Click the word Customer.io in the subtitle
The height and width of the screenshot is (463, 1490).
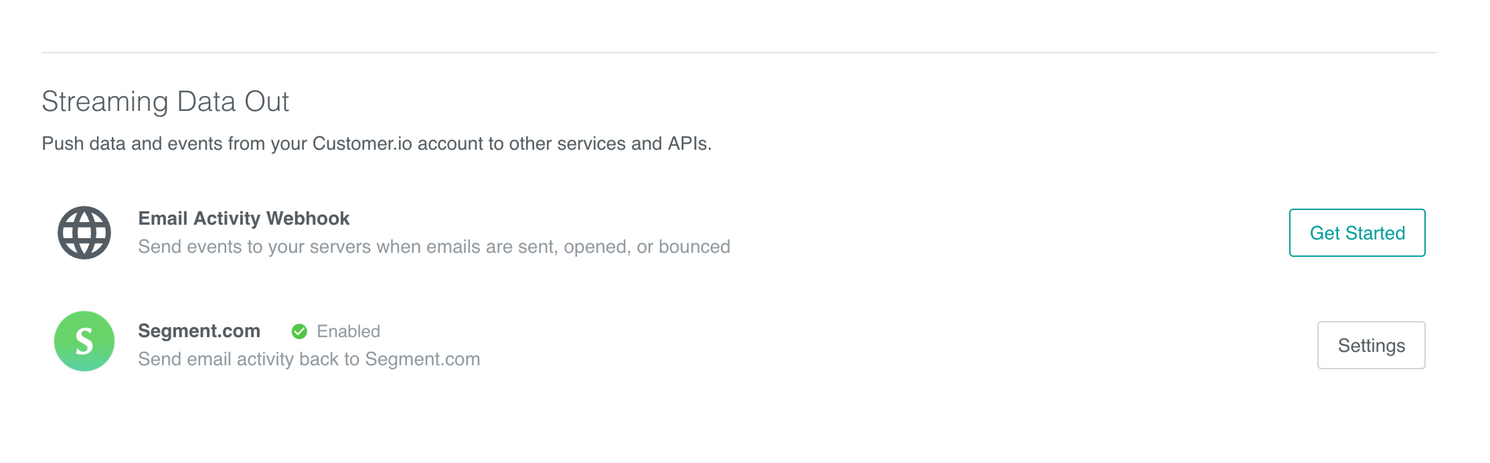(x=362, y=143)
